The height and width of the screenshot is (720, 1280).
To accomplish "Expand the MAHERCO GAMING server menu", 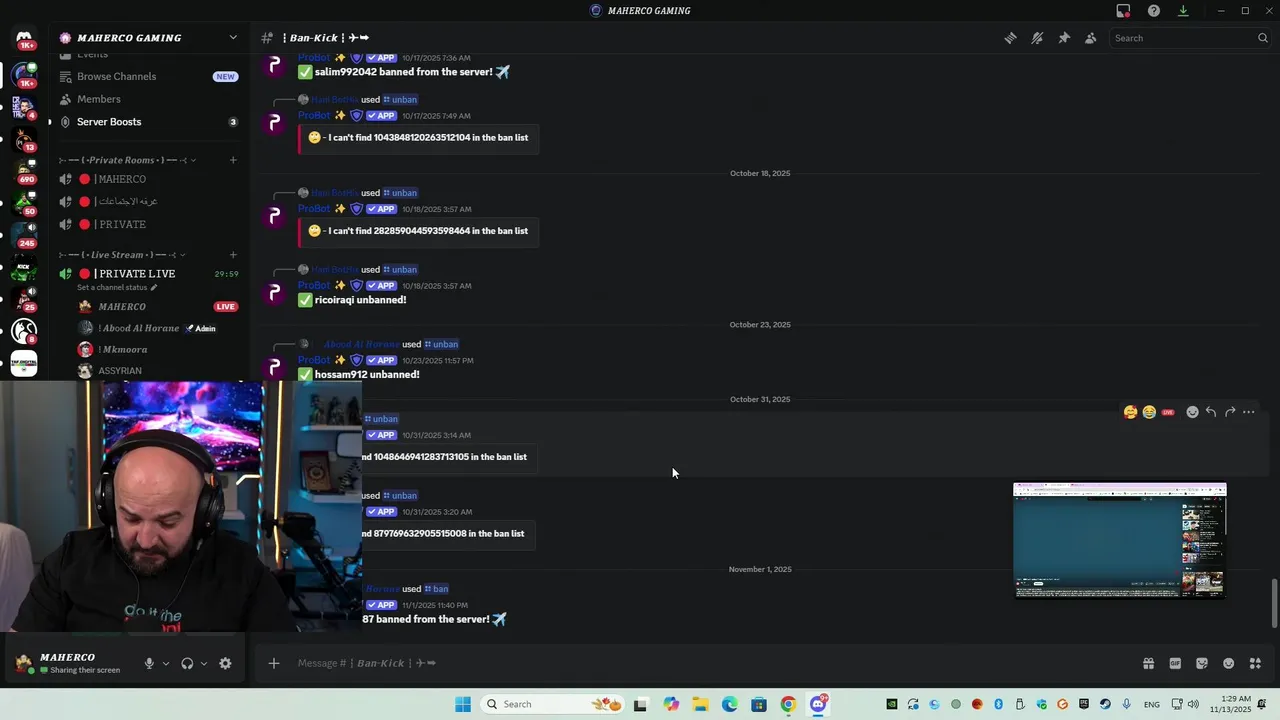I will point(149,38).
